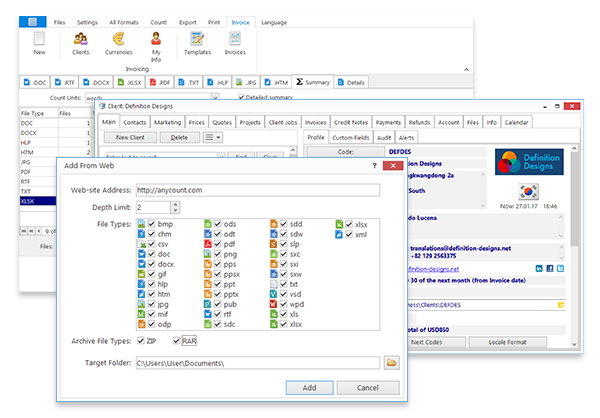Click the pub file type icon
The height and width of the screenshot is (418, 600).
point(208,304)
